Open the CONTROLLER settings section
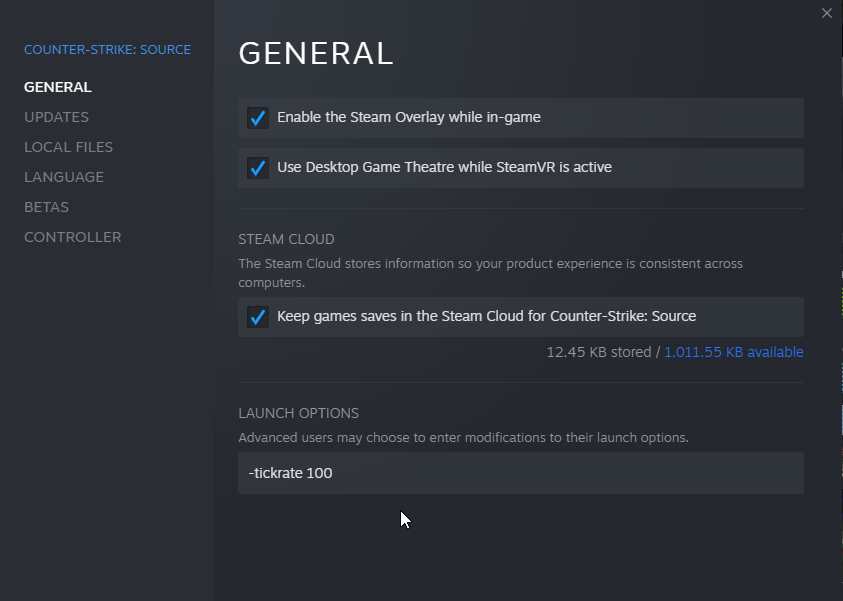The height and width of the screenshot is (601, 843). pos(72,237)
